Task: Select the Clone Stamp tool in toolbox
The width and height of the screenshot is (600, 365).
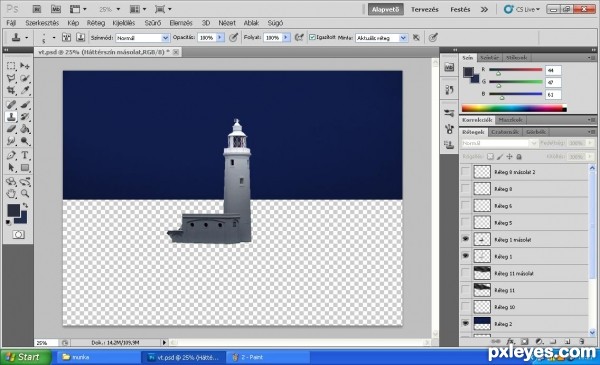Action: tap(11, 117)
